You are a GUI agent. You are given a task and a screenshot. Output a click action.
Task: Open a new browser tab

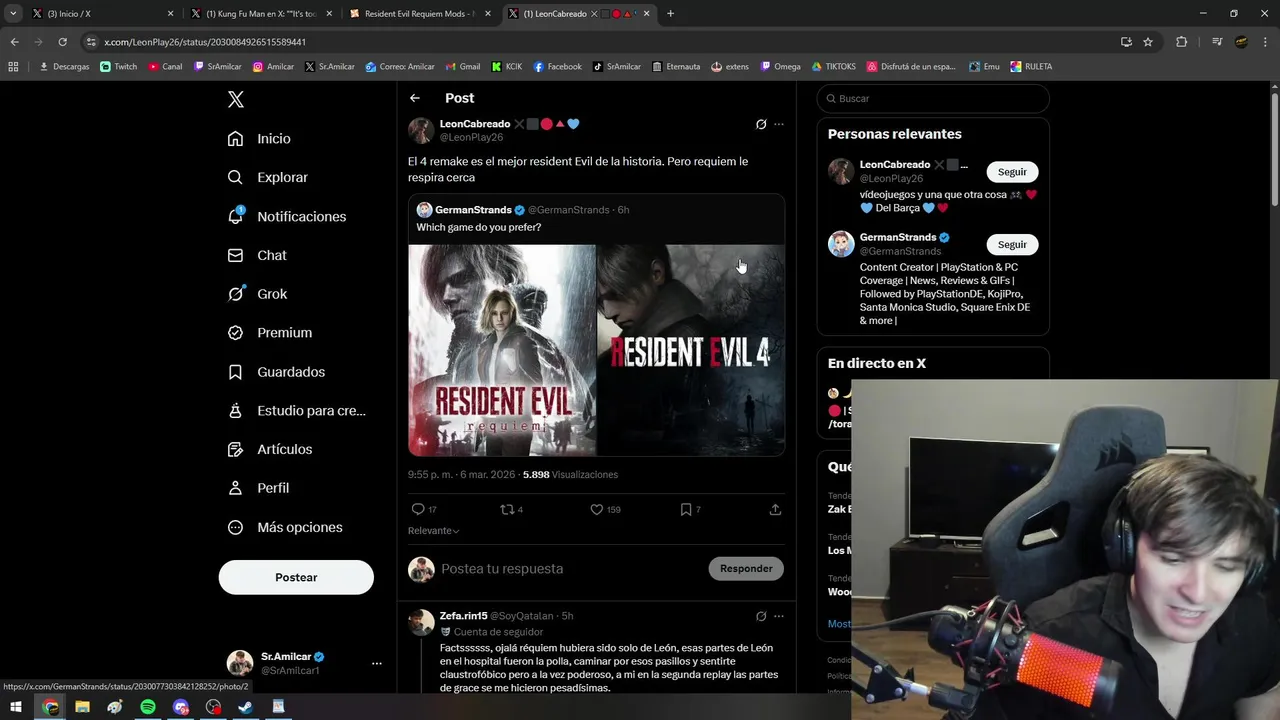pos(670,14)
